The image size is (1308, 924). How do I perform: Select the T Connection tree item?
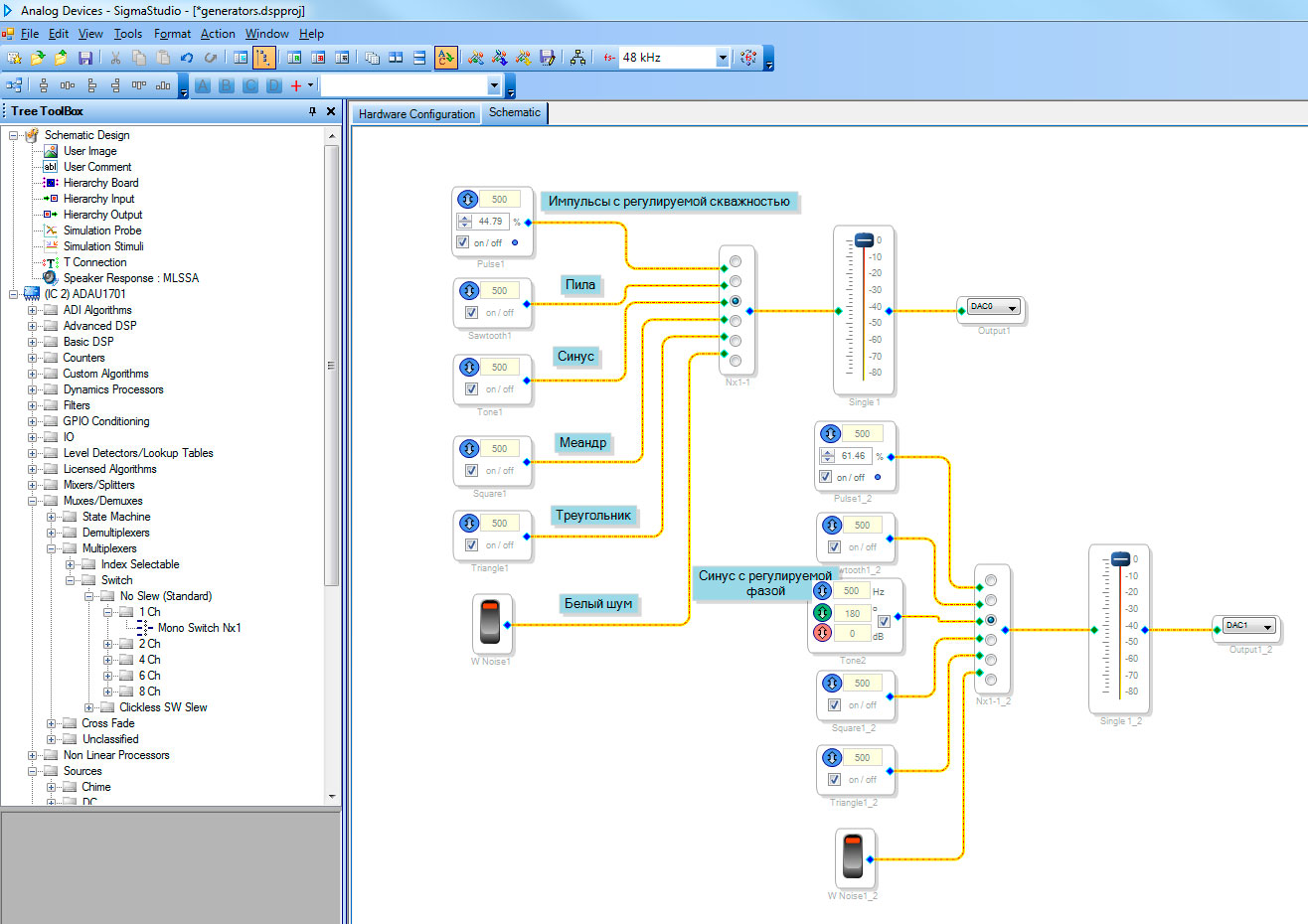[94, 262]
